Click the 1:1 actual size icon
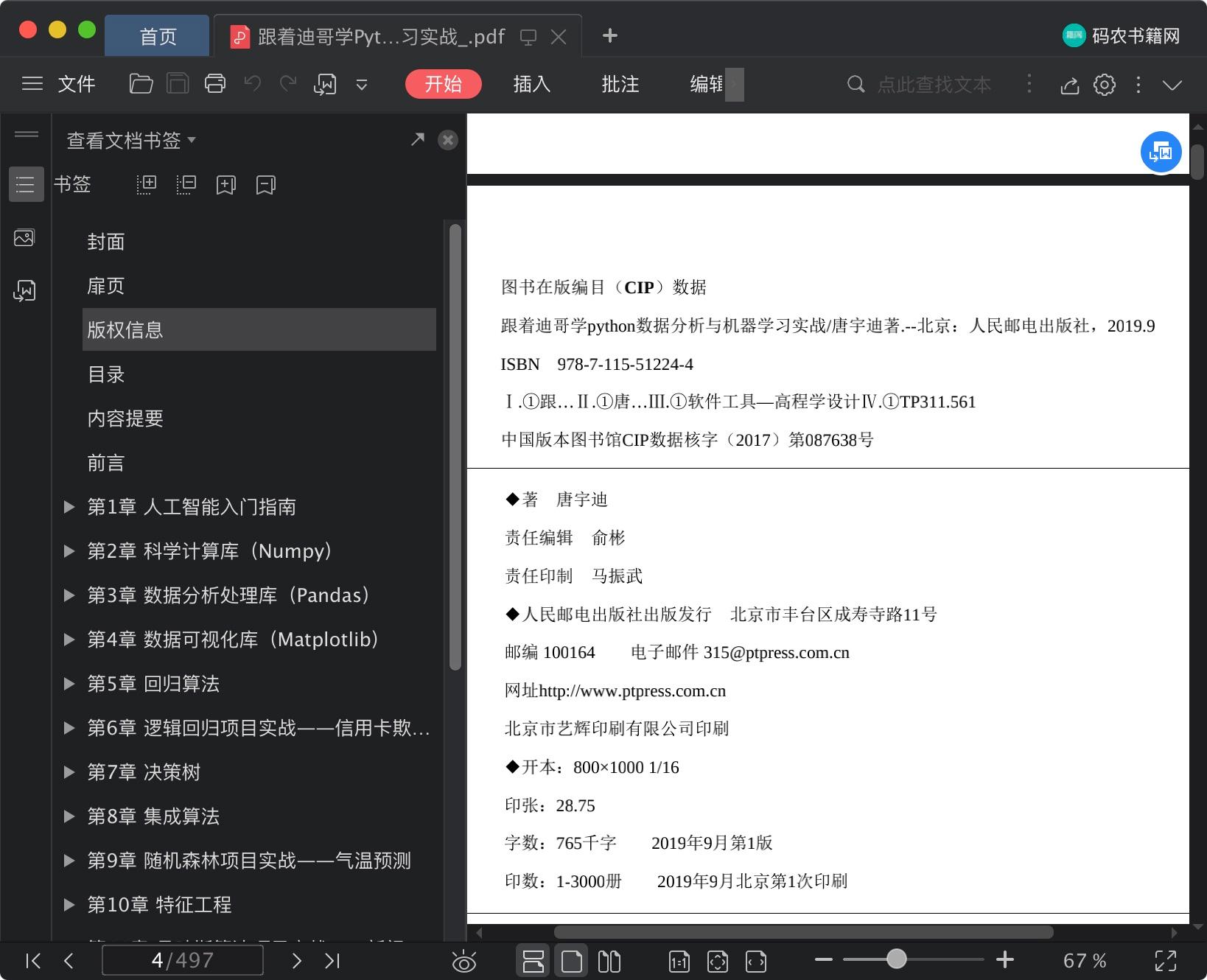The image size is (1207, 980). 679,961
